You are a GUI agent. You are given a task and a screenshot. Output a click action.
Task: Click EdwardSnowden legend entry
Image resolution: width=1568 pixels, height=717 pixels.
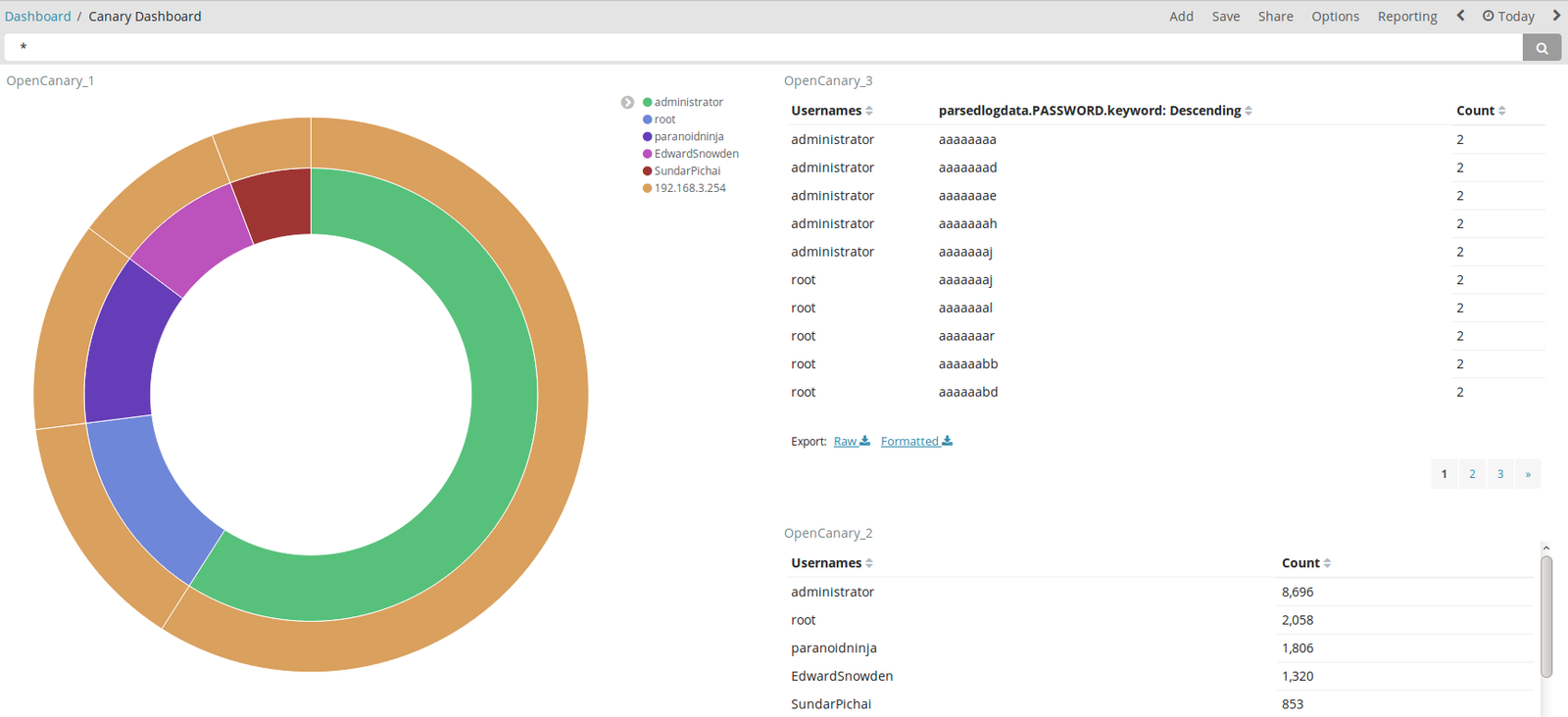690,154
